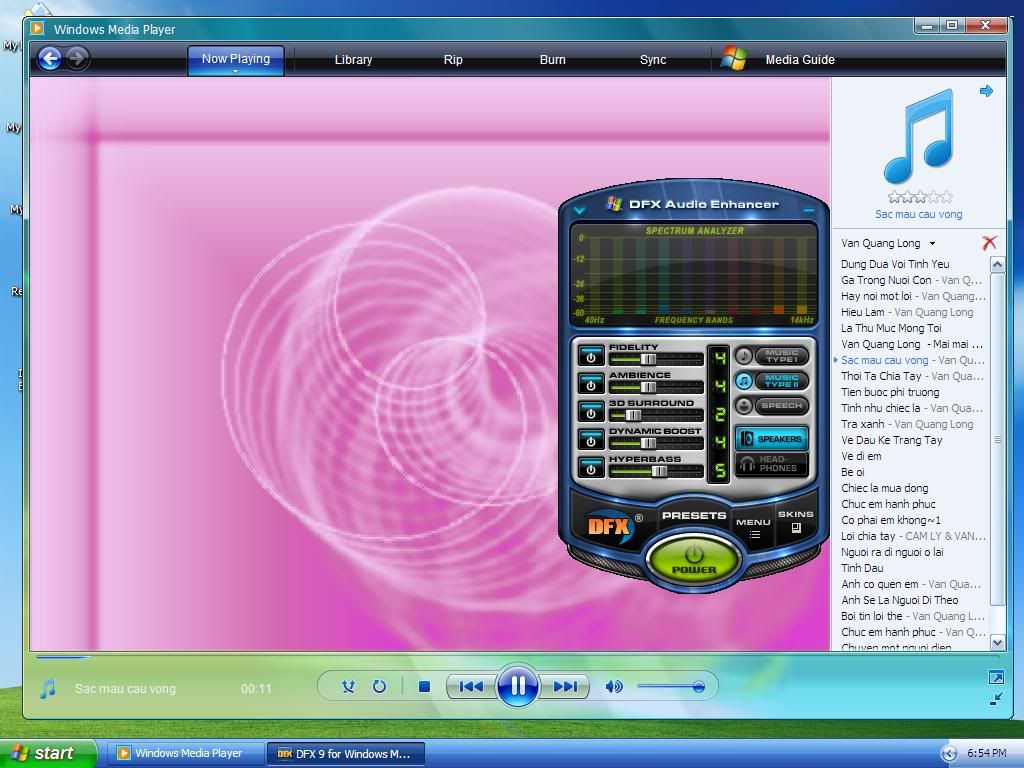
Task: Open the Now Playing tab options arrow
Action: 235,72
